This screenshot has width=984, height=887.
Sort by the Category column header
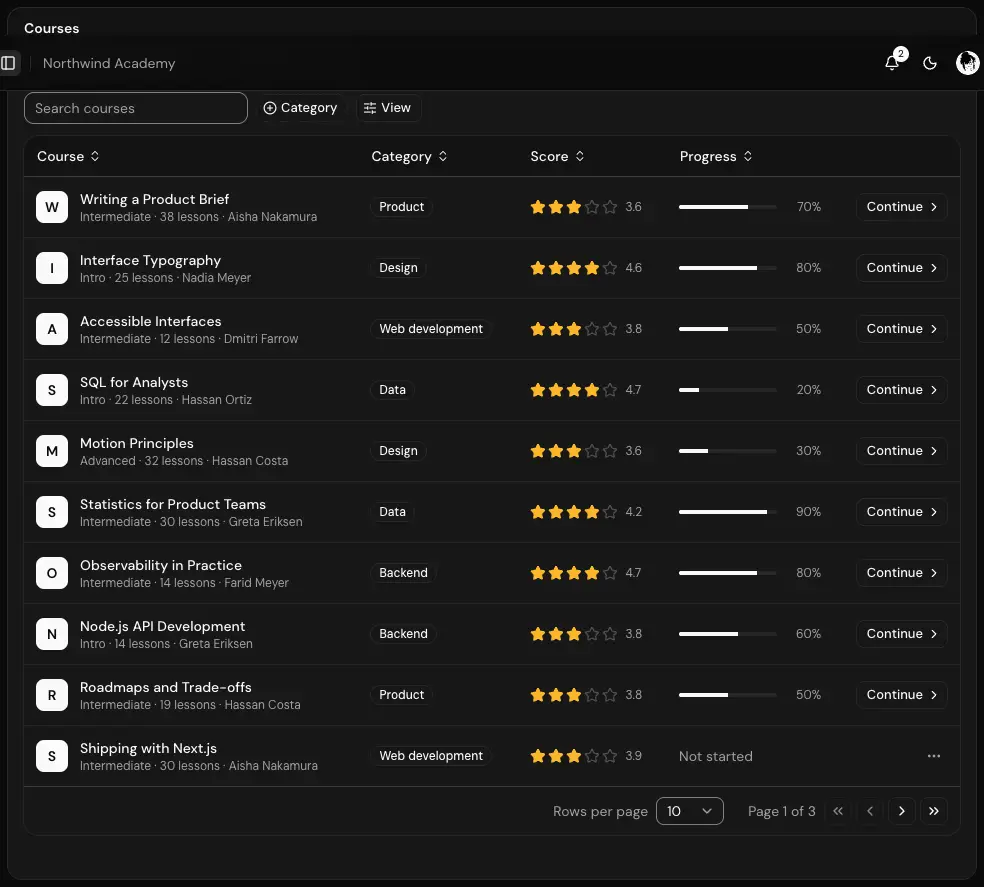click(409, 156)
